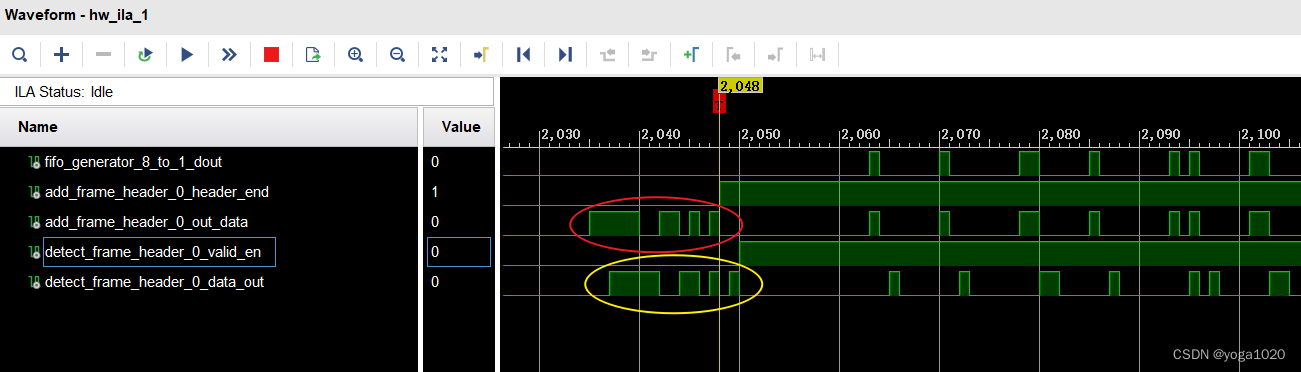Export ILA data to file
The width and height of the screenshot is (1301, 372).
tap(313, 54)
